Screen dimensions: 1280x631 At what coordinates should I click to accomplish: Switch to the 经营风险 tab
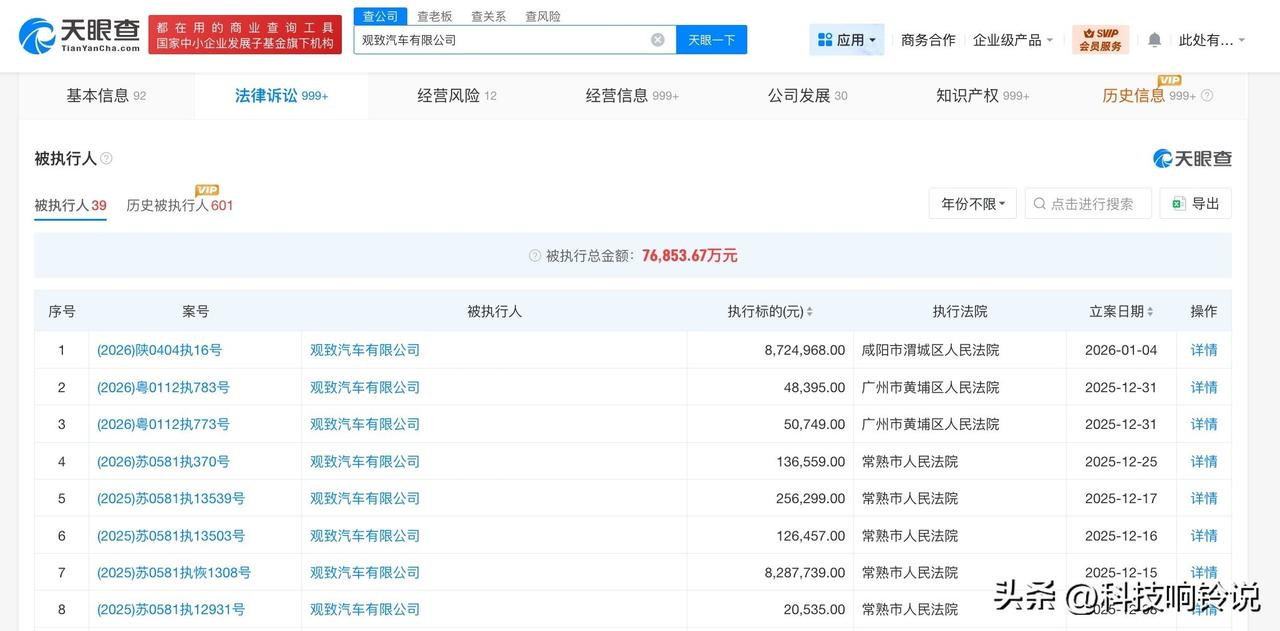(456, 96)
